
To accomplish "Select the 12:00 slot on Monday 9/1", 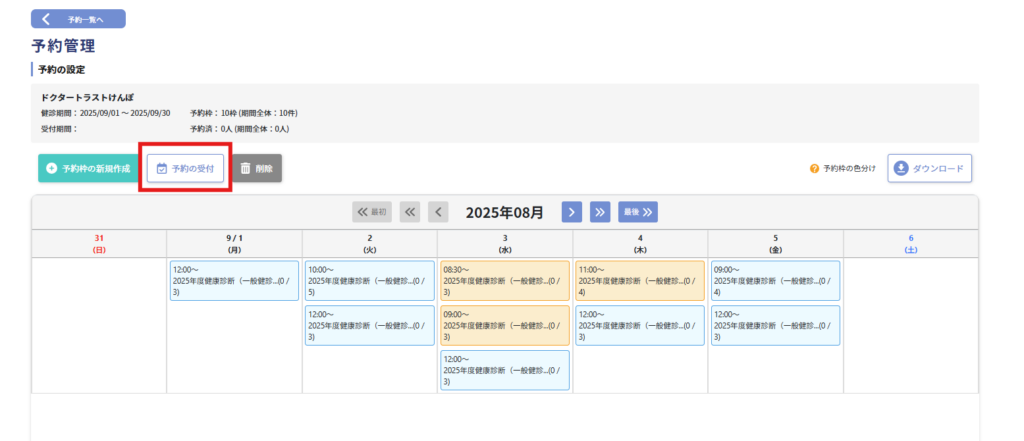I will click(x=234, y=281).
